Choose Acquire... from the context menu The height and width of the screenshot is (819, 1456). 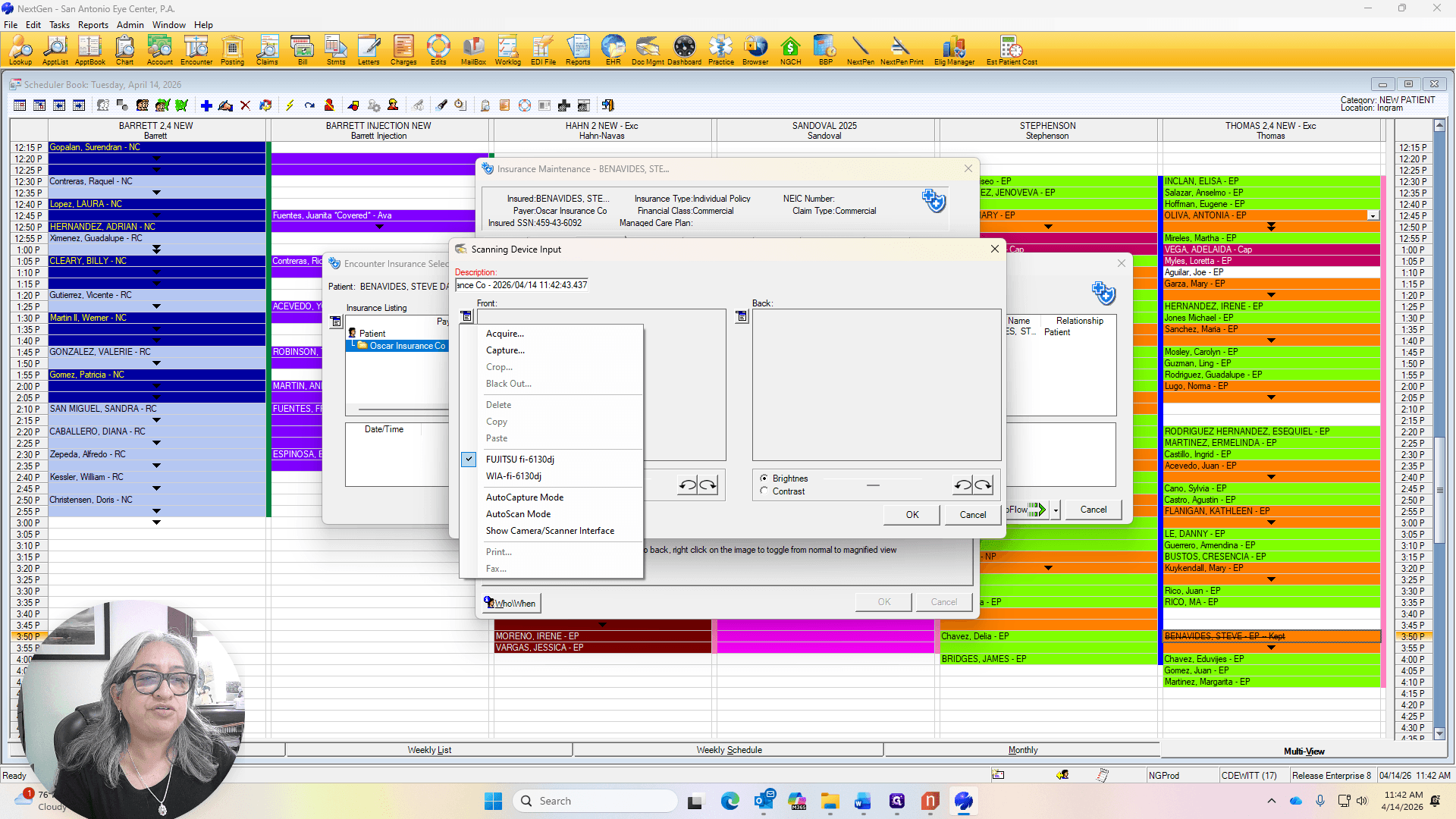[505, 334]
